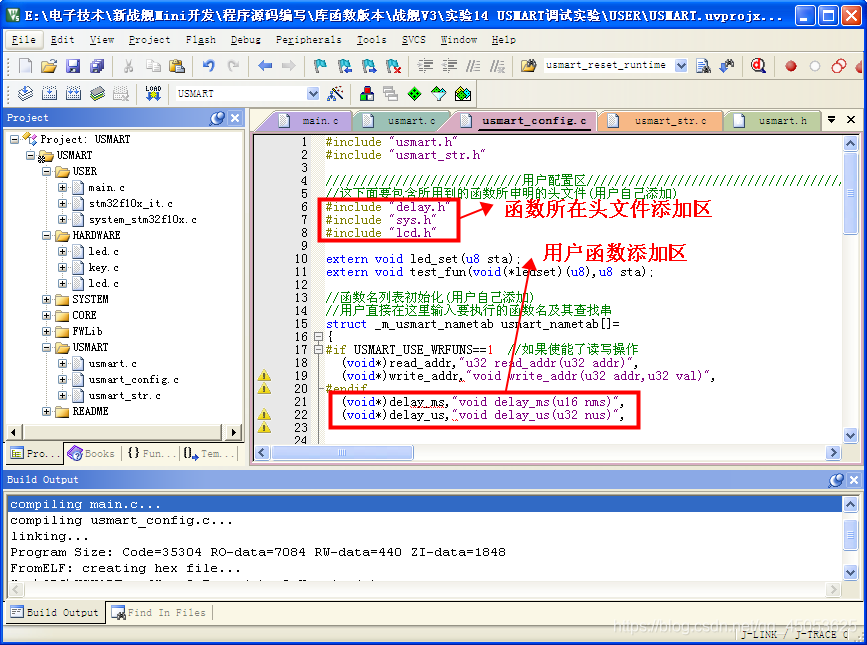Collapse the HARDWARE folder

pos(46,235)
